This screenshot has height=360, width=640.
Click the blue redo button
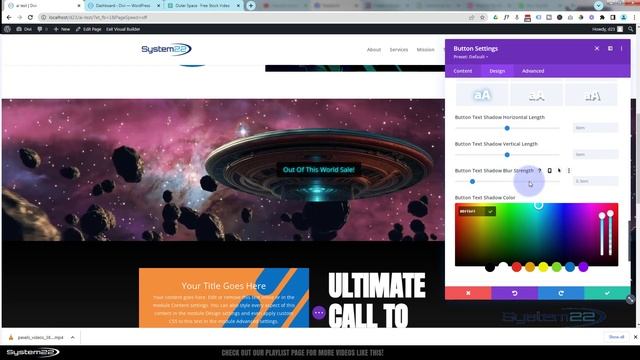pos(561,293)
